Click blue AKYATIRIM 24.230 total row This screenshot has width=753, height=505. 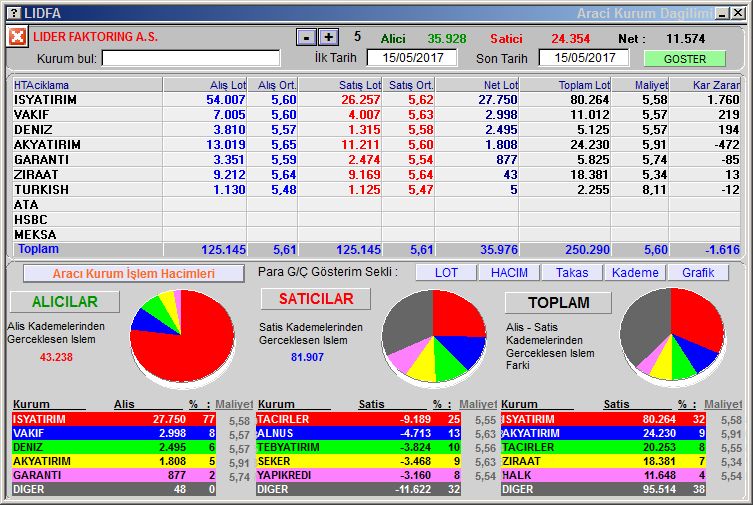tap(604, 433)
